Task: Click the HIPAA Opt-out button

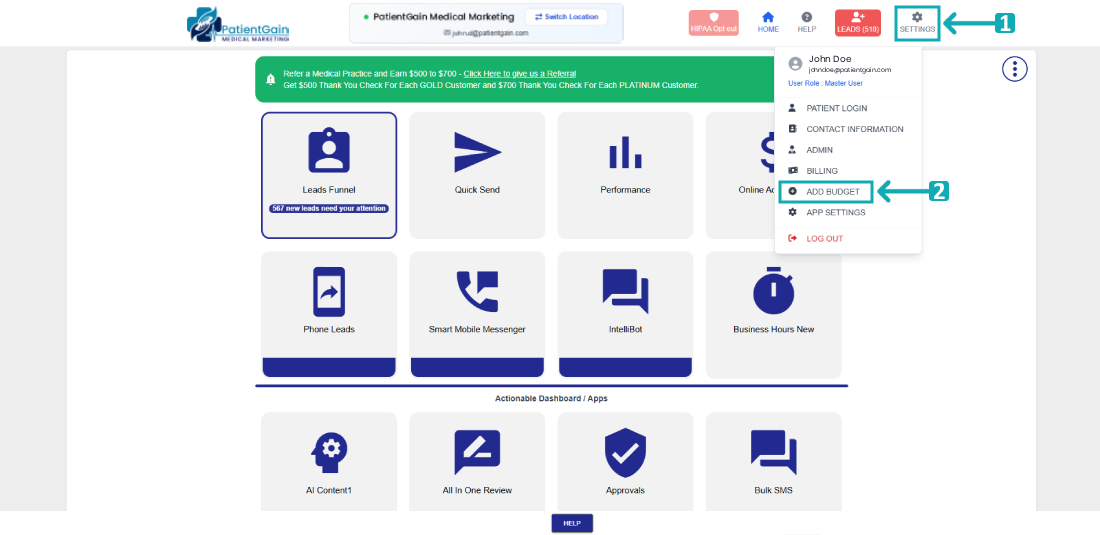Action: click(713, 23)
